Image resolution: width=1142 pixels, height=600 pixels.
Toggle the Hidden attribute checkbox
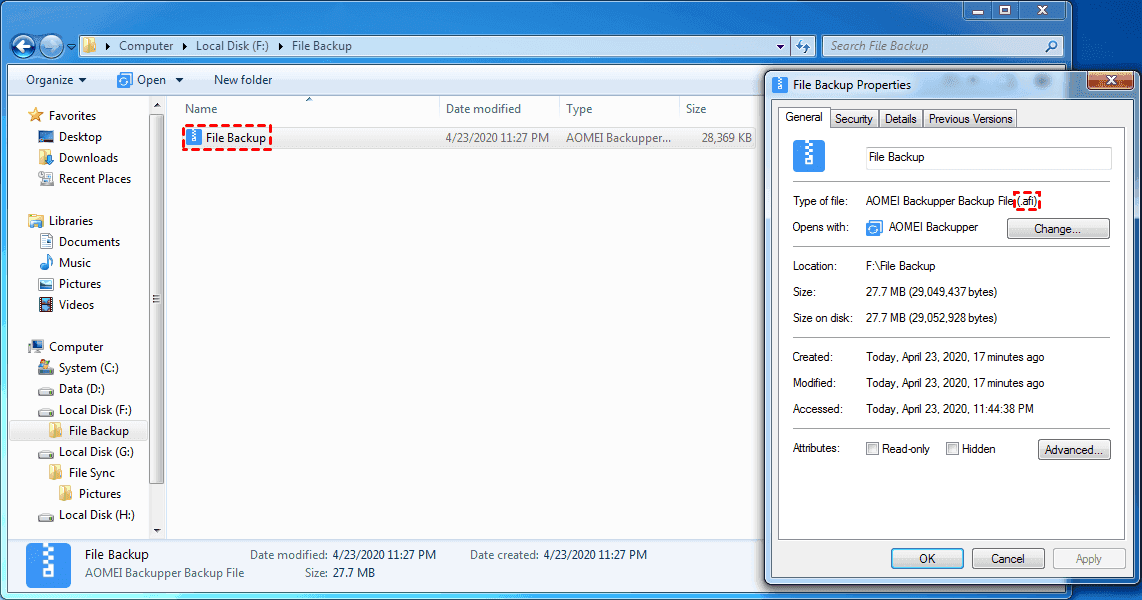point(952,449)
